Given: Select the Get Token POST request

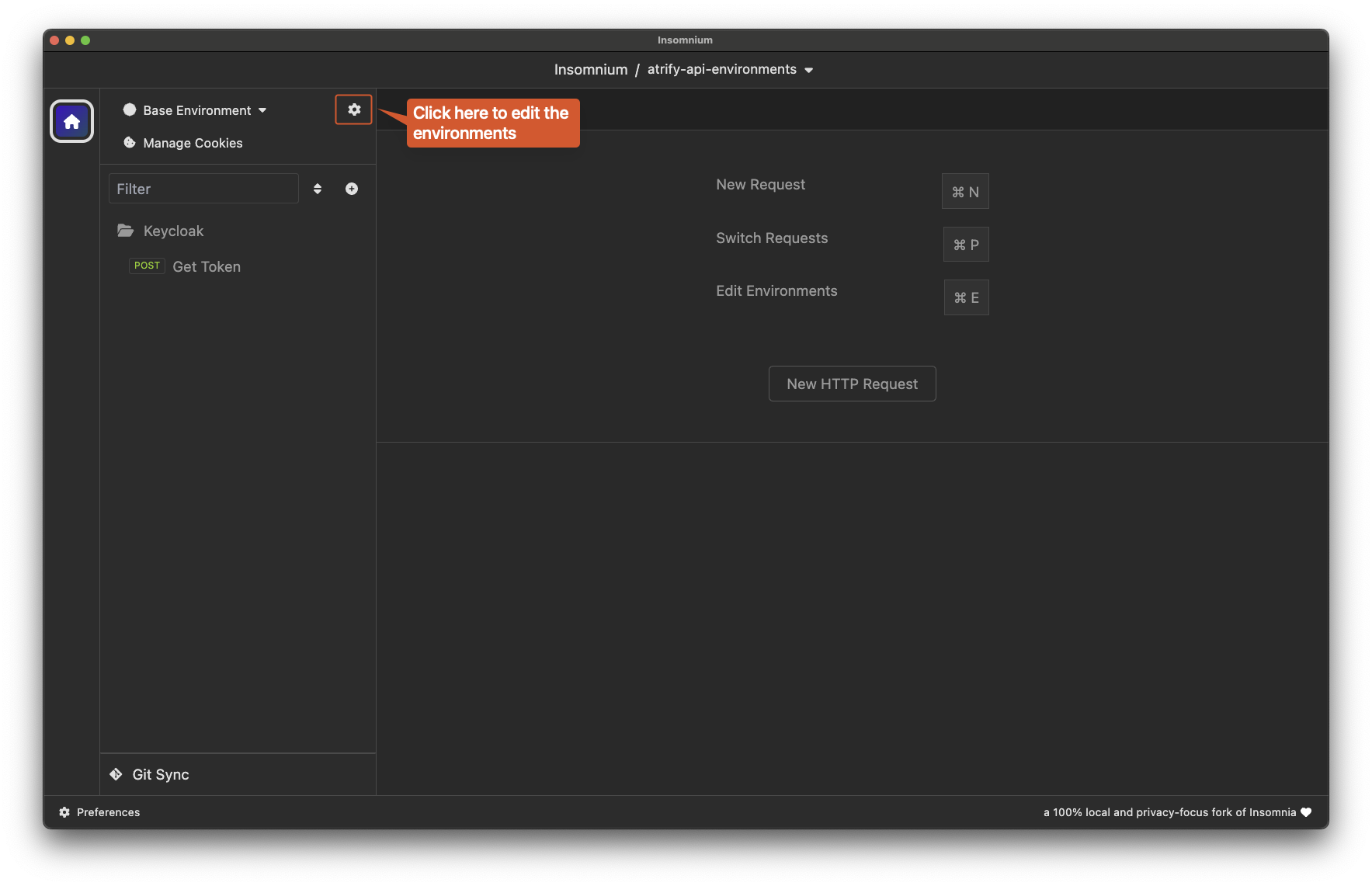Looking at the screenshot, I should [x=206, y=266].
